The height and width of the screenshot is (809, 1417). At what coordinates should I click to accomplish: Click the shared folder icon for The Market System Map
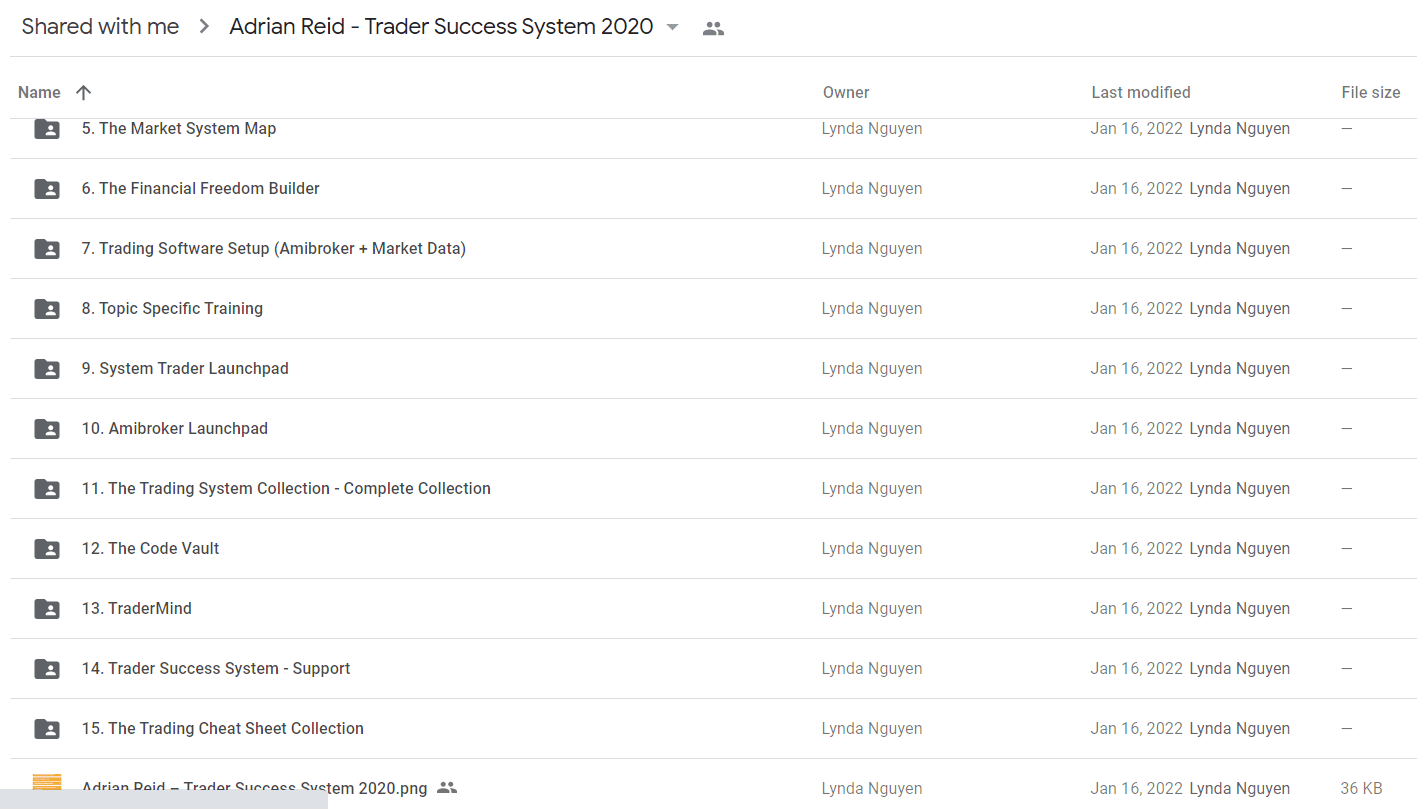point(47,129)
